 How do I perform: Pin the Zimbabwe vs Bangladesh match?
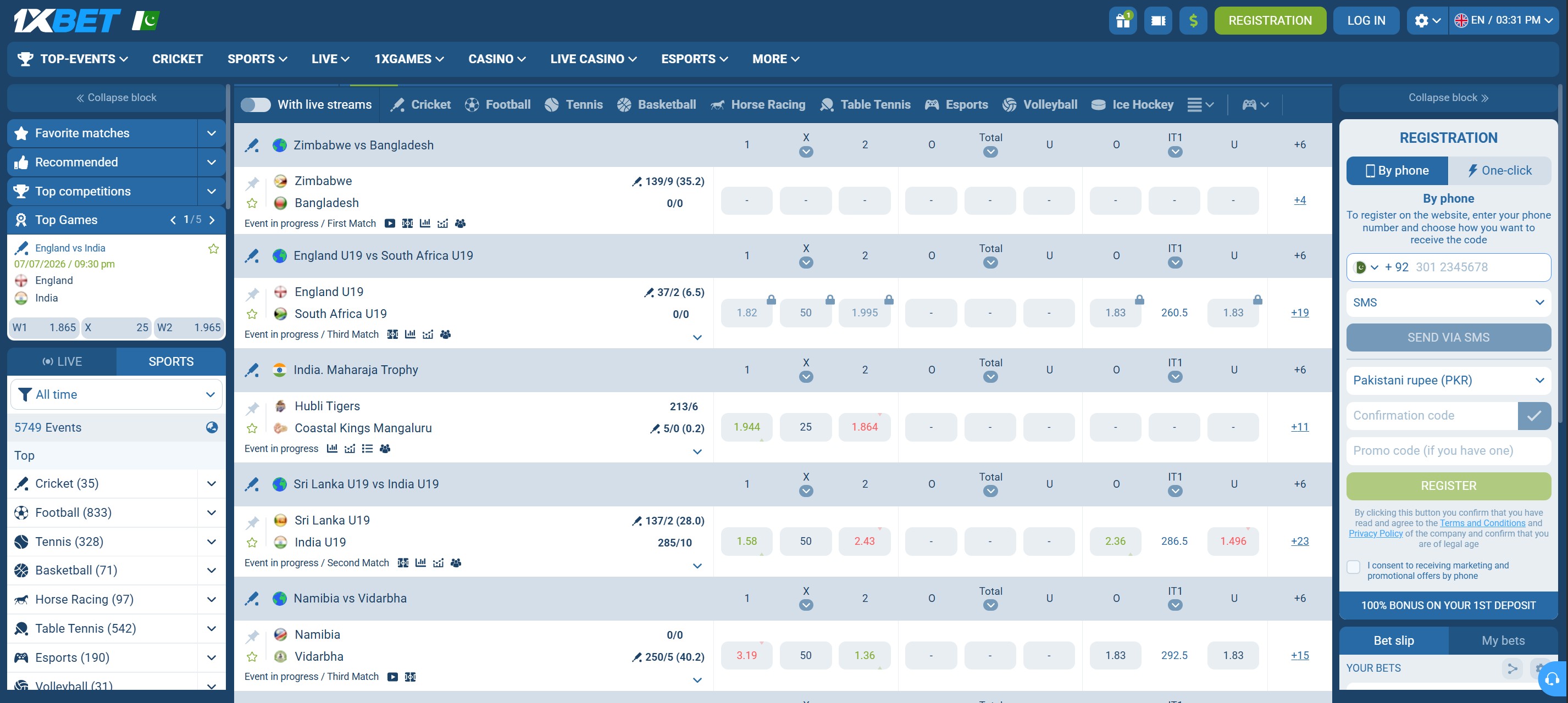[x=252, y=183]
